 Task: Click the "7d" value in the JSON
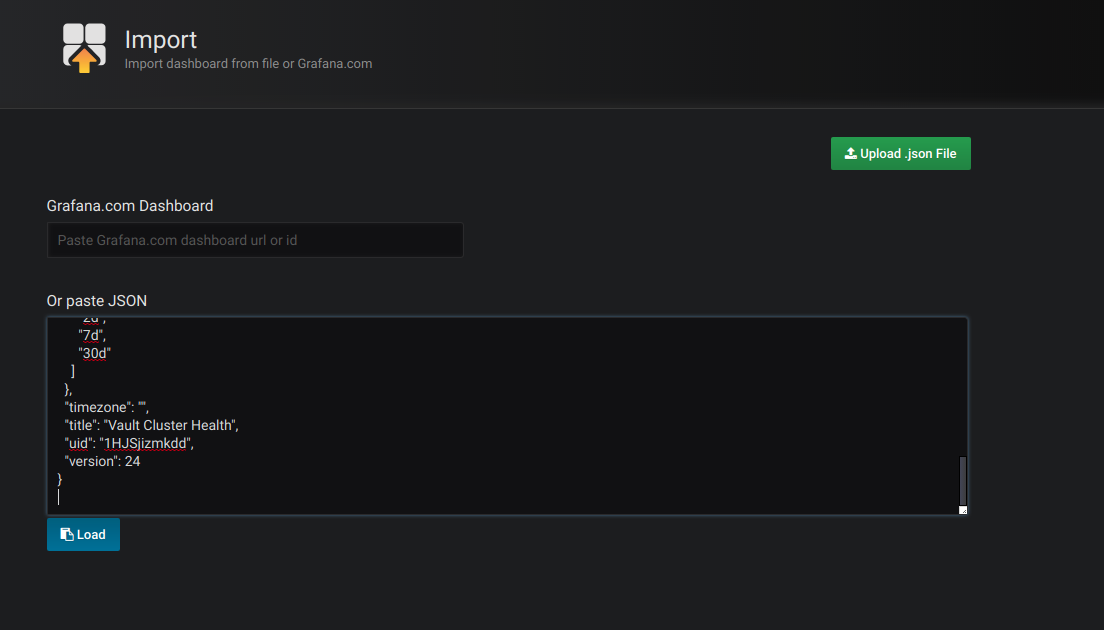(x=90, y=334)
